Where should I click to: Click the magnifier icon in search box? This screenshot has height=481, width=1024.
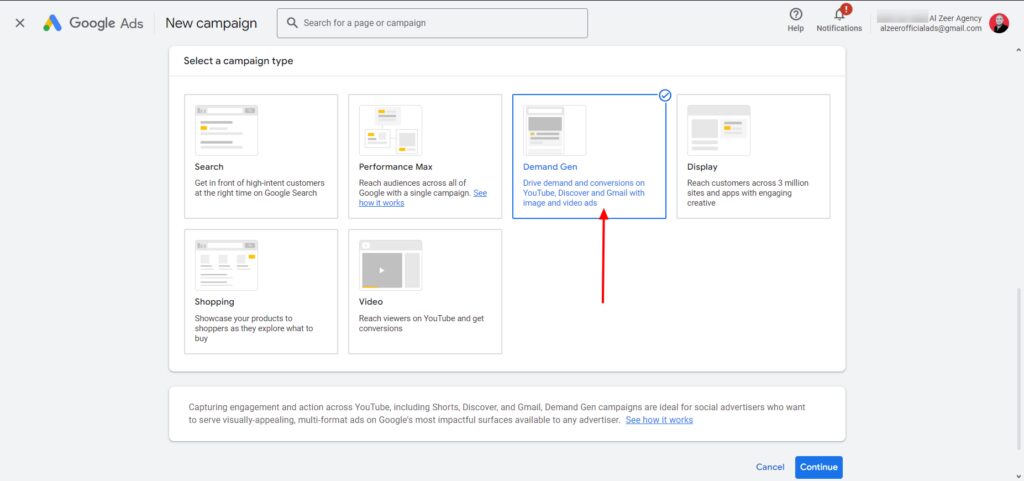(x=293, y=23)
